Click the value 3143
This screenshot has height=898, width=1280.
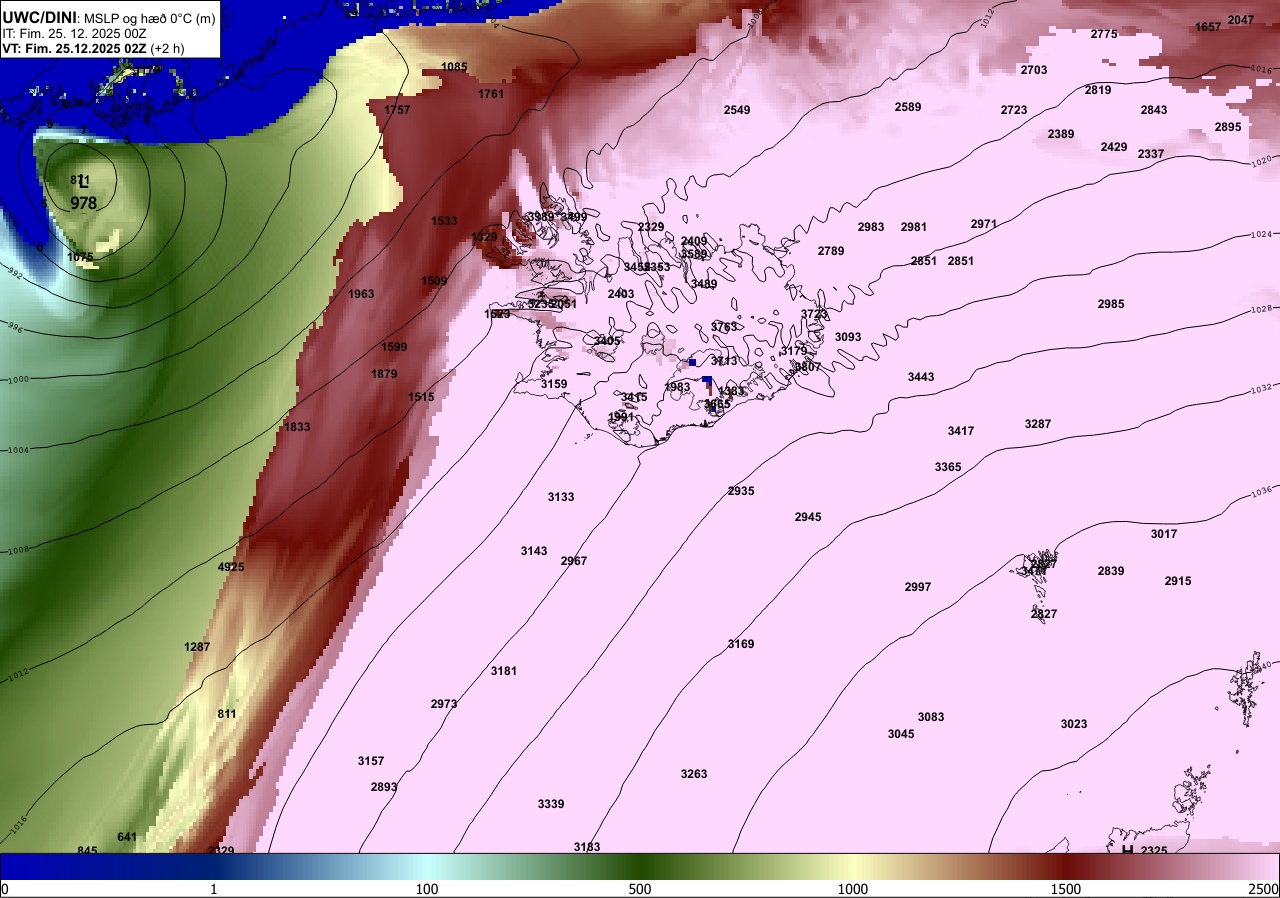tap(534, 551)
